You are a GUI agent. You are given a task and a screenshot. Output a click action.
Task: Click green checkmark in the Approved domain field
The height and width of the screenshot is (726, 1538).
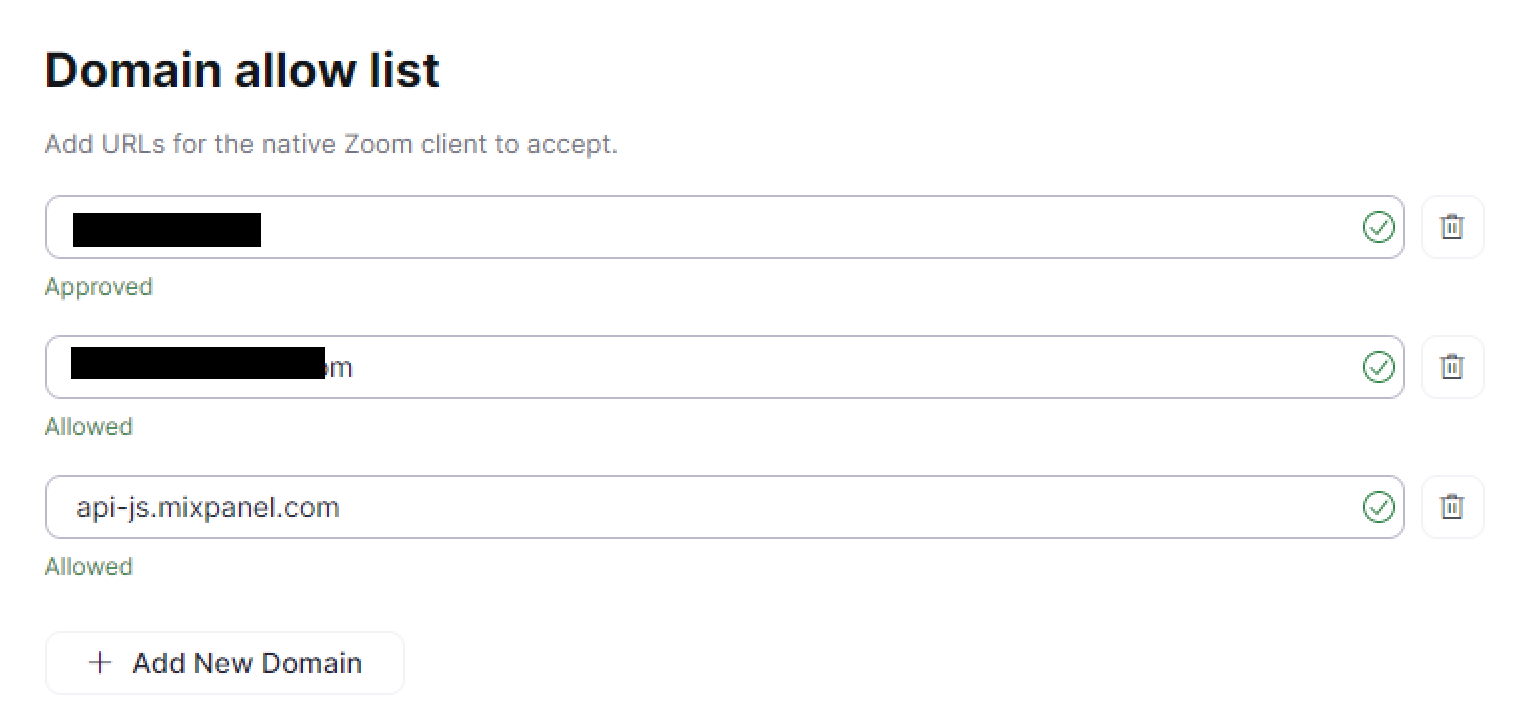[1378, 227]
